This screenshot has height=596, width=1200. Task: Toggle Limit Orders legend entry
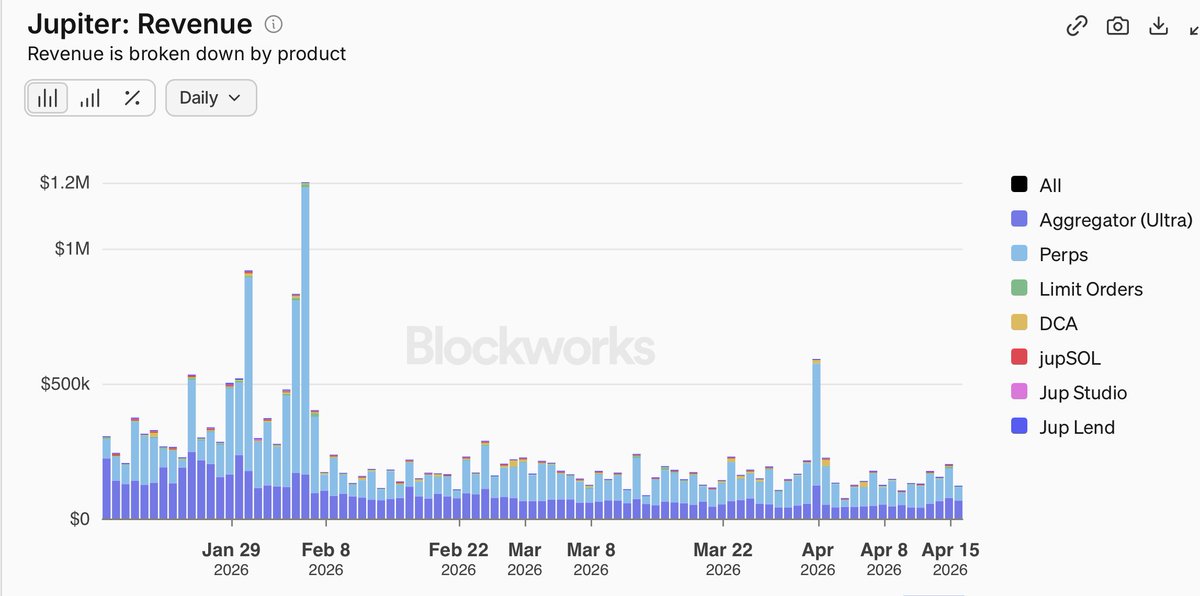[x=1090, y=289]
